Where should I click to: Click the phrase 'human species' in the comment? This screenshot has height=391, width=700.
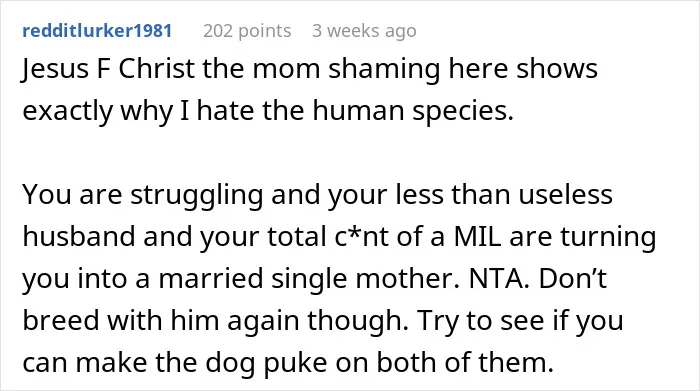412,110
